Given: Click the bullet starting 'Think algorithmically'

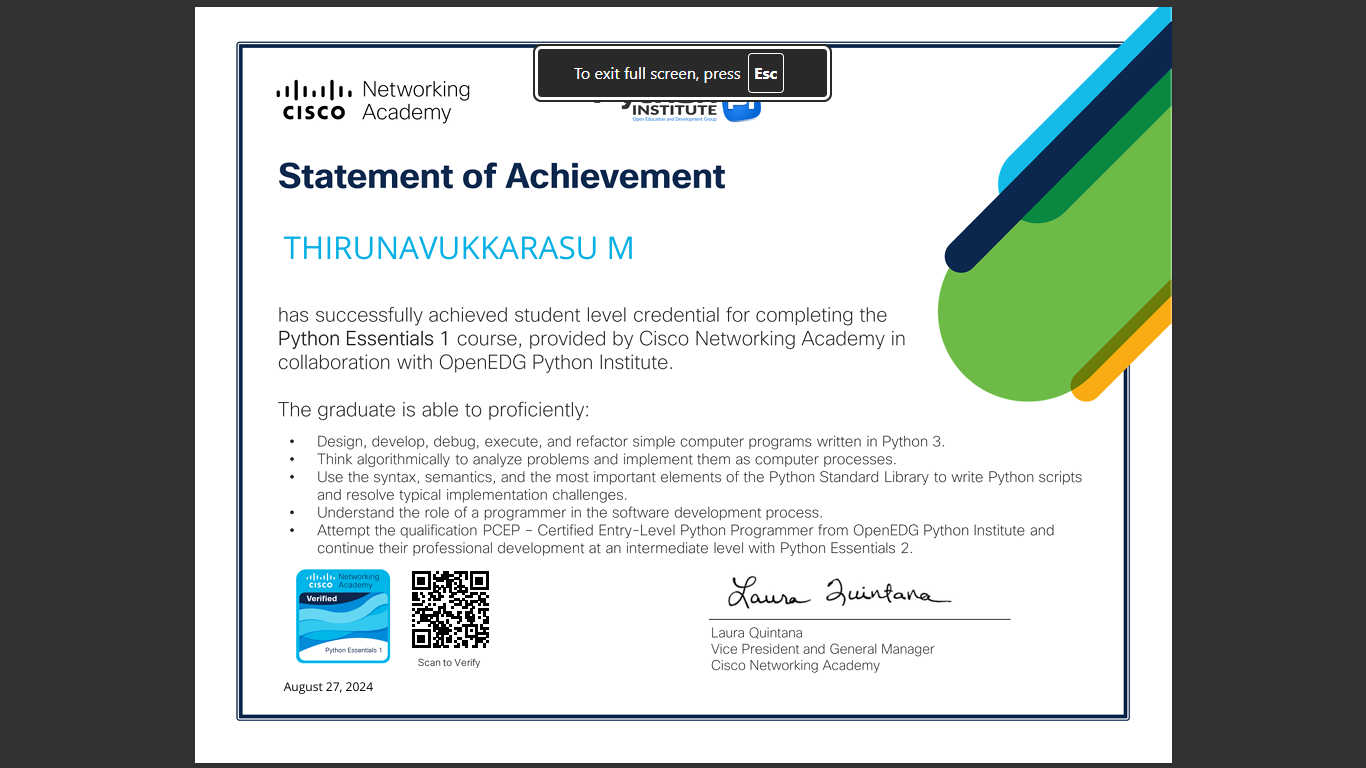Looking at the screenshot, I should (606, 460).
